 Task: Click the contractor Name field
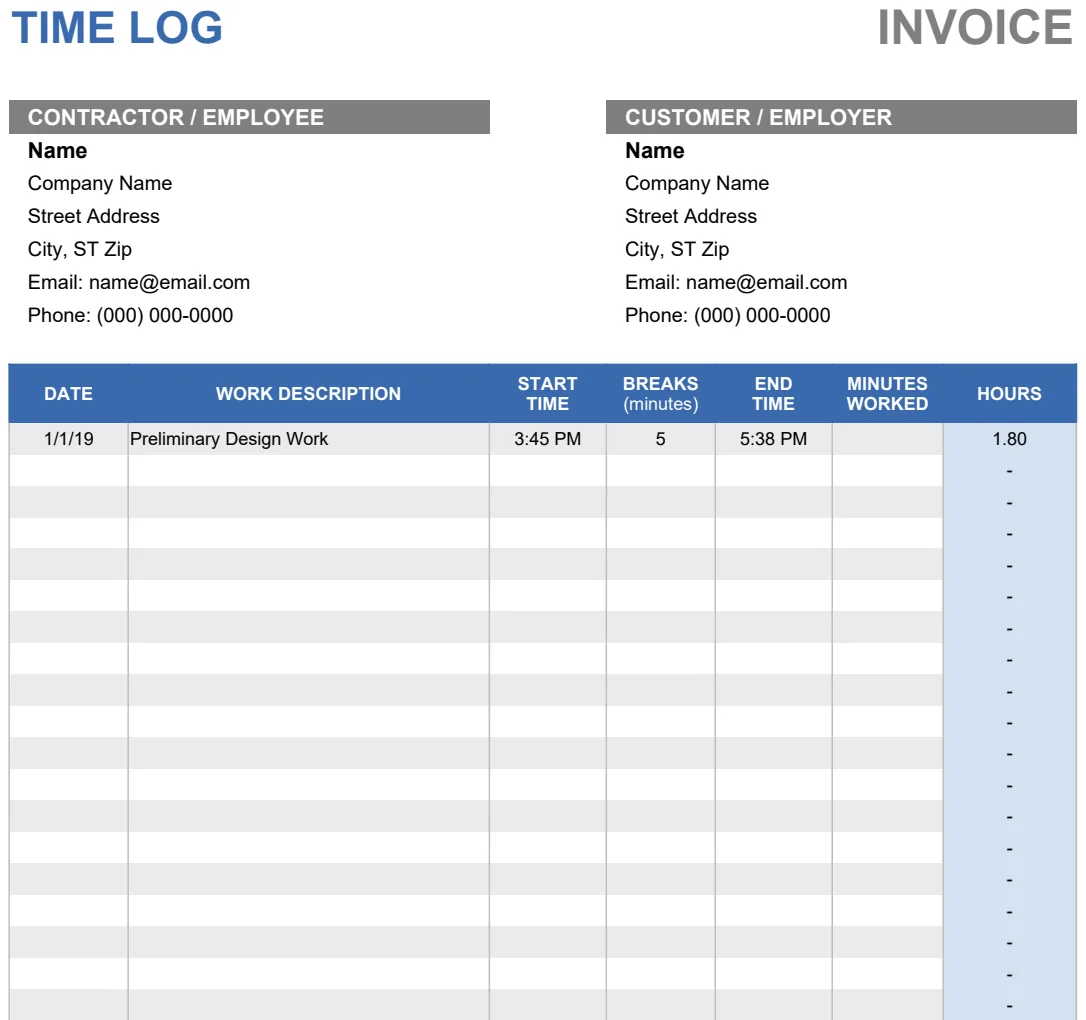click(57, 150)
